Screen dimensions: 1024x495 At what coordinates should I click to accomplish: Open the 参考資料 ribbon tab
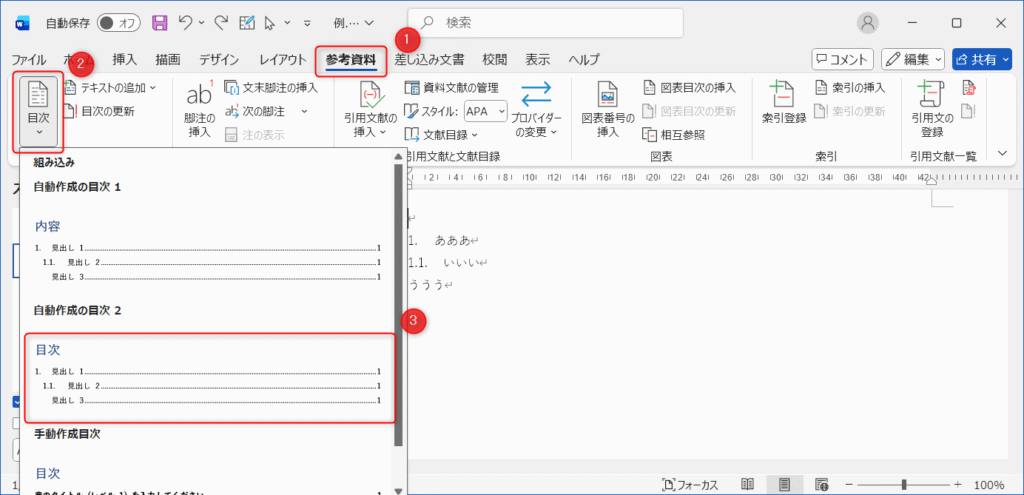351,60
